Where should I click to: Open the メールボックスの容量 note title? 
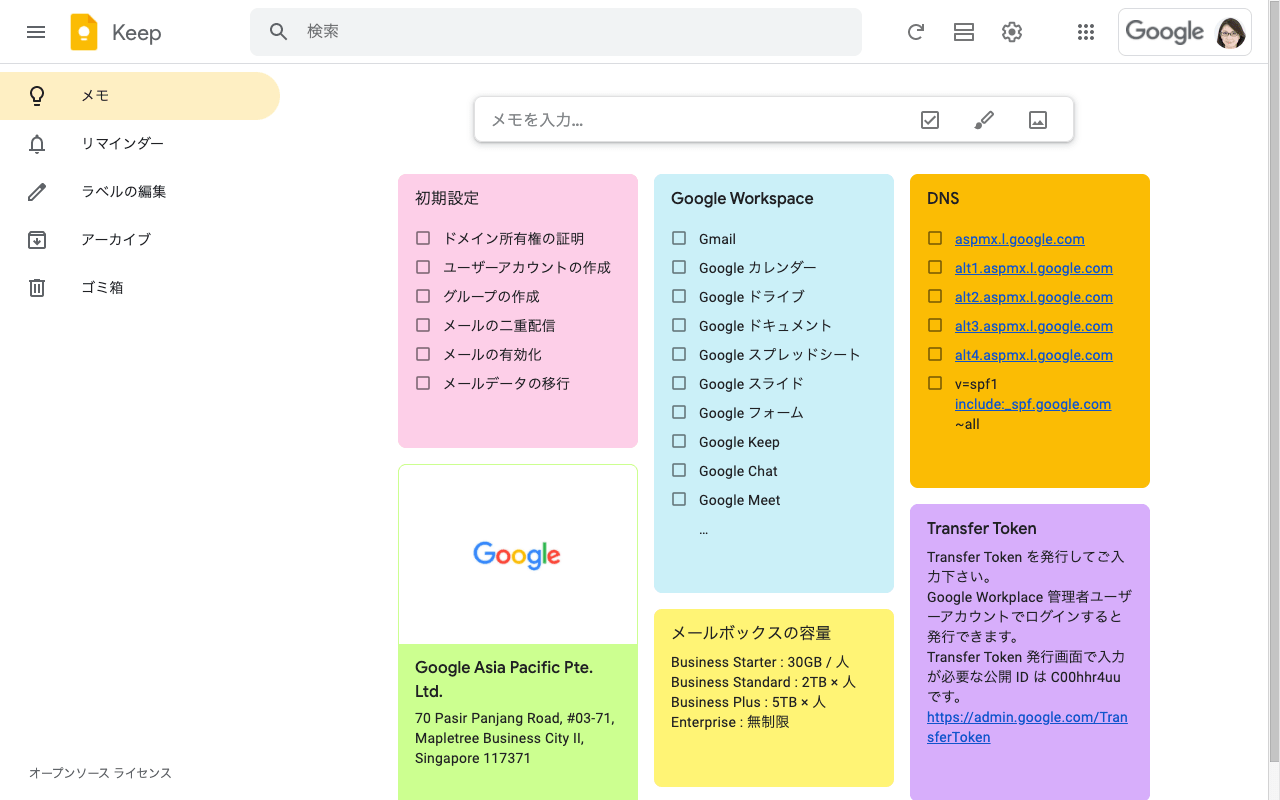tap(751, 633)
